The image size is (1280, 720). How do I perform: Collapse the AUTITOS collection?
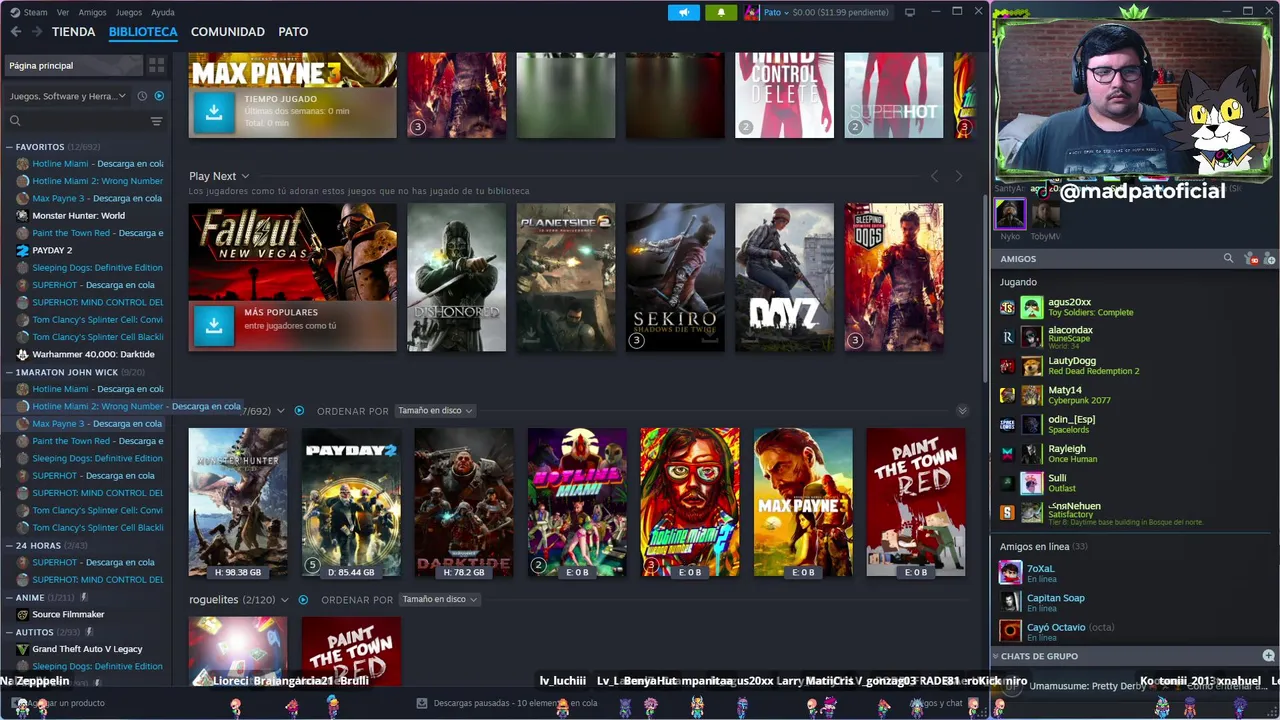pyautogui.click(x=9, y=632)
